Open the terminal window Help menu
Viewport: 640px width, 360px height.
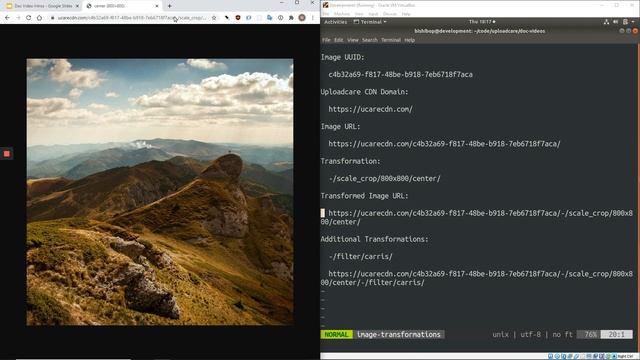pyautogui.click(x=409, y=40)
